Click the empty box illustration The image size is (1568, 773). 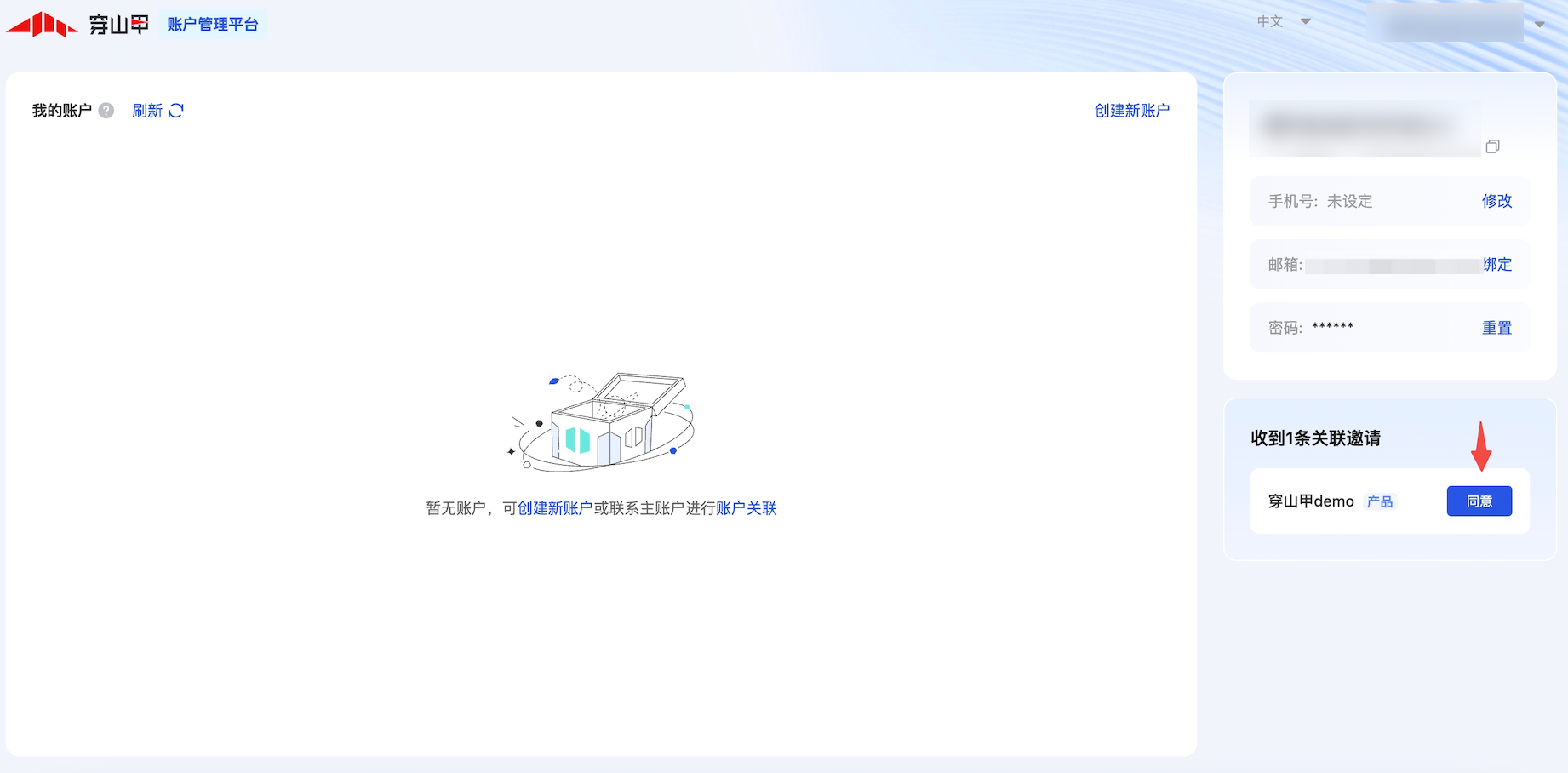point(602,421)
